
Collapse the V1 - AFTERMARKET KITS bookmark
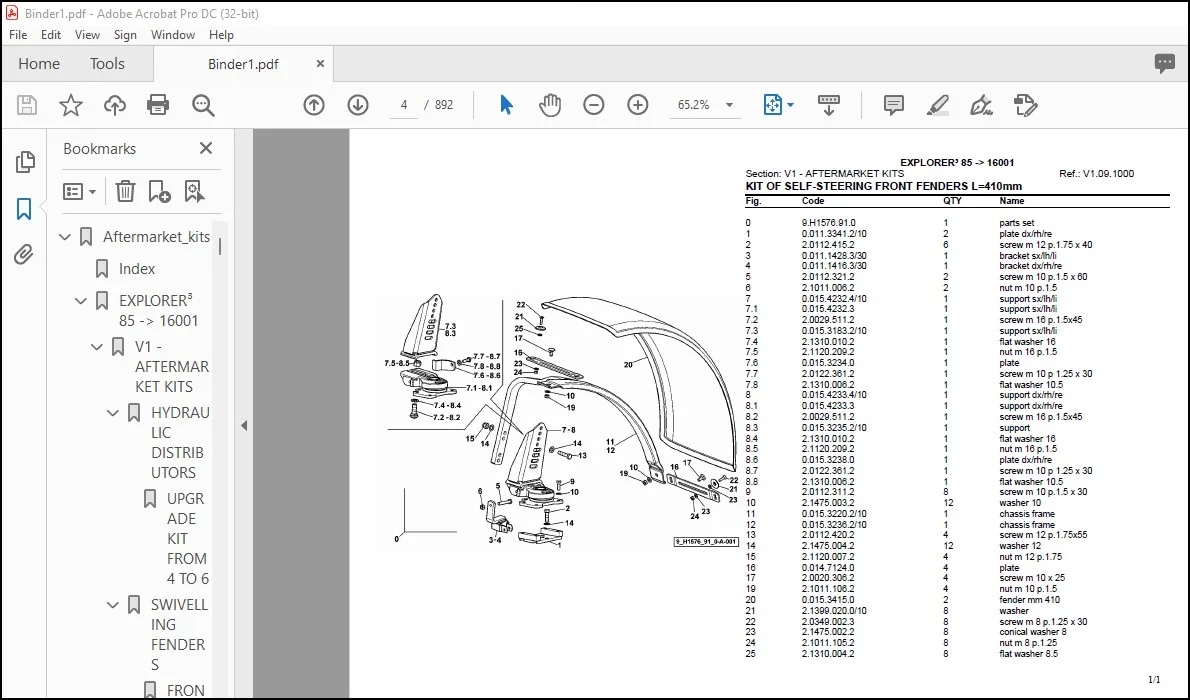pos(97,347)
